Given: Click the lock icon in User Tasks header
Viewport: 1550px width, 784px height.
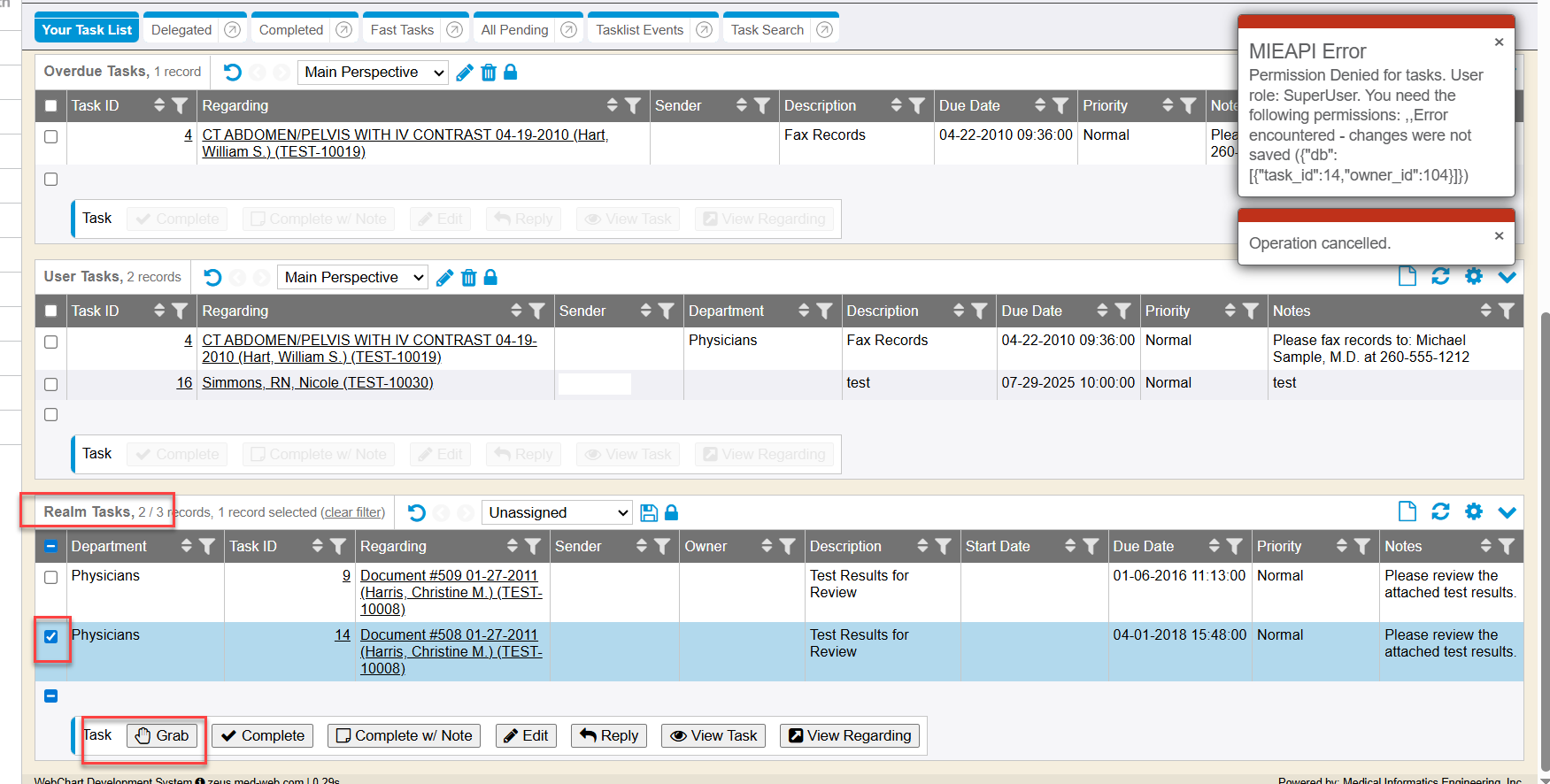Looking at the screenshot, I should (490, 278).
